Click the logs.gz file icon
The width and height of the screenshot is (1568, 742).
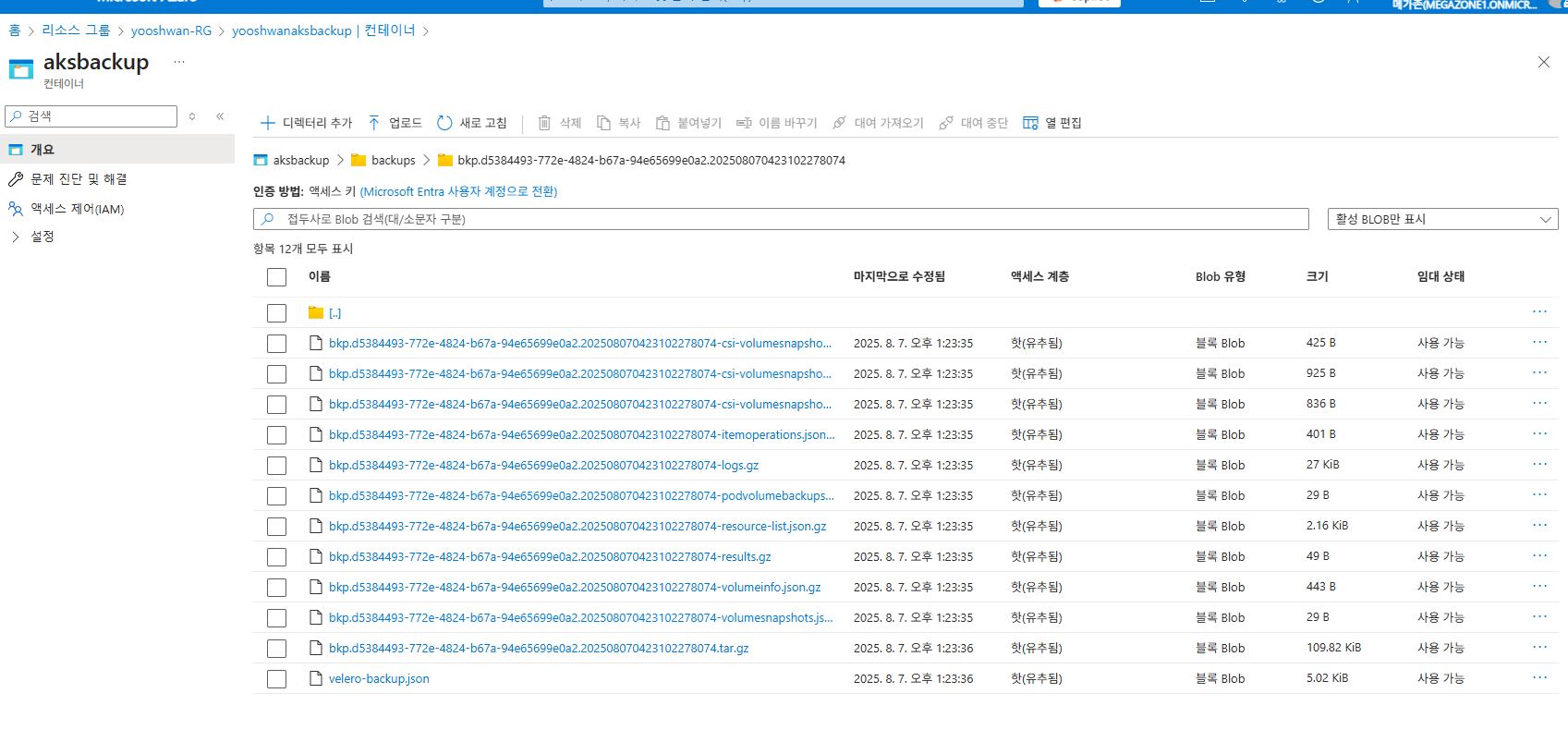[315, 465]
